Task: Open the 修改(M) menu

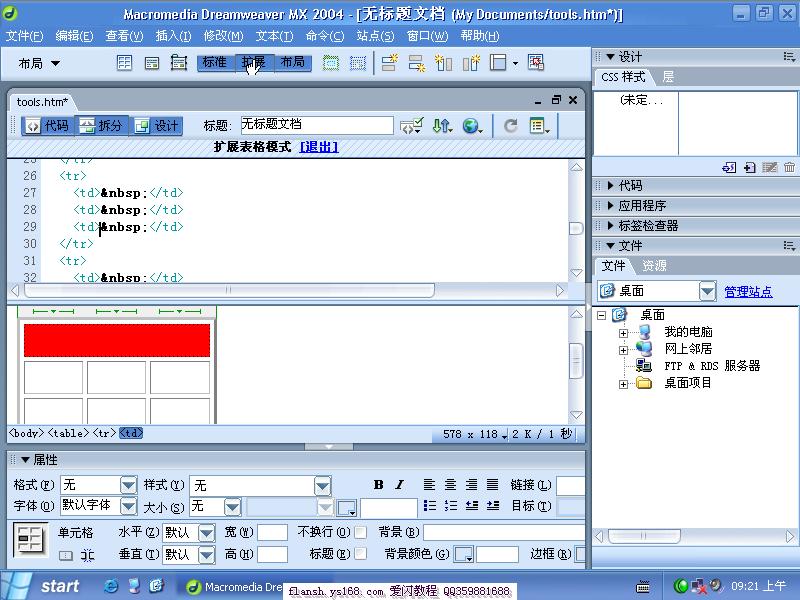Action: 223,36
